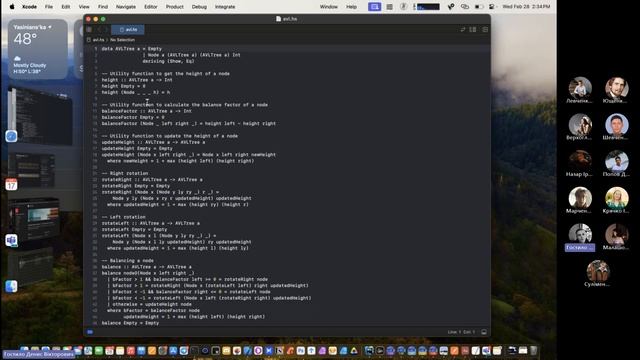Open the Editor menu
Screen dimensions: 640x360
tap(151, 7)
